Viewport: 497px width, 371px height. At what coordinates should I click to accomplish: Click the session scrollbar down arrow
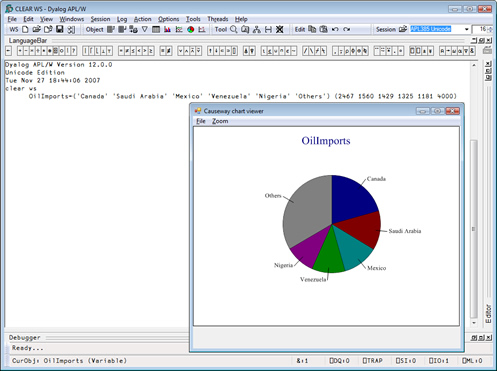[474, 323]
